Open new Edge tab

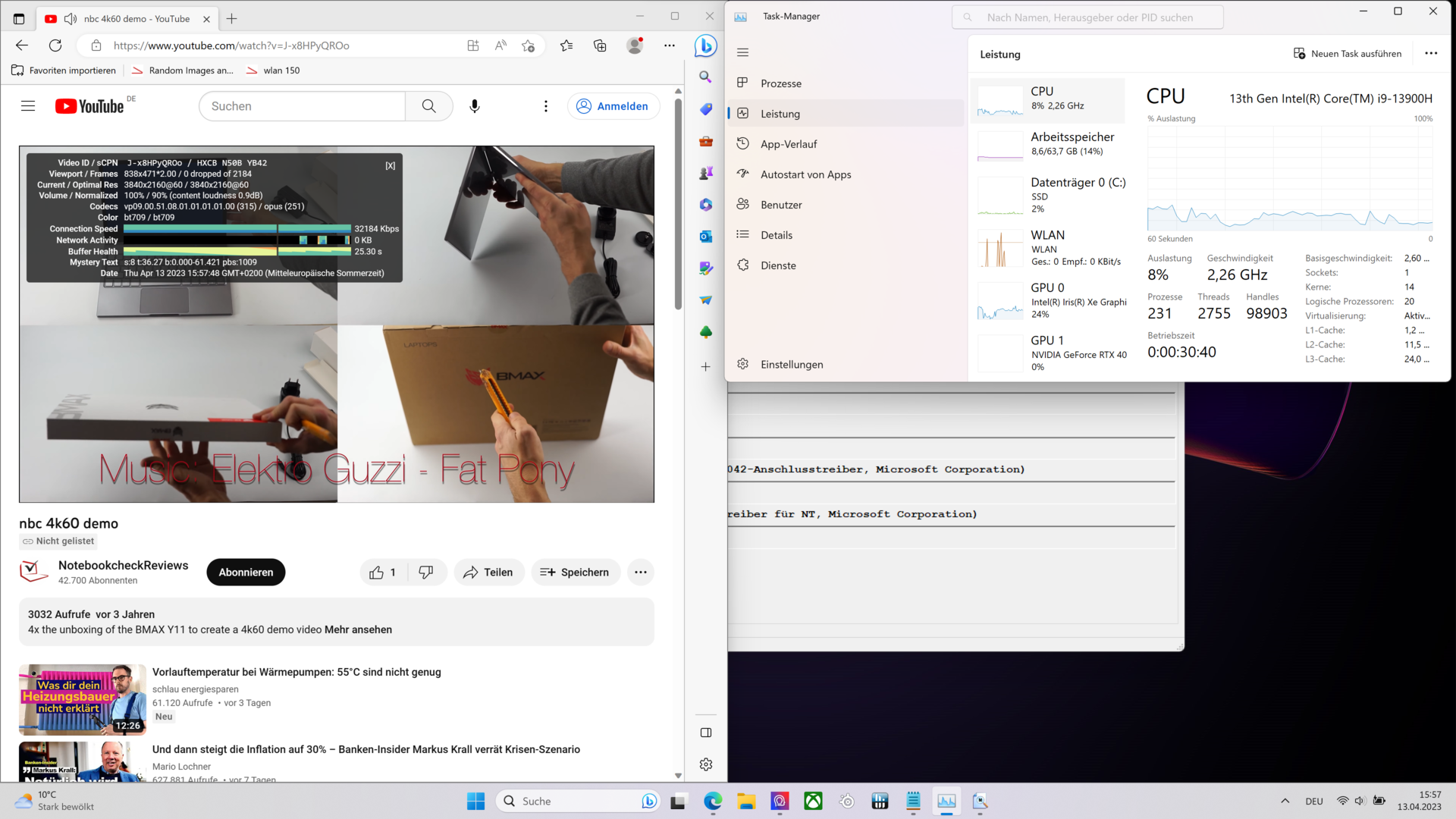tap(232, 19)
